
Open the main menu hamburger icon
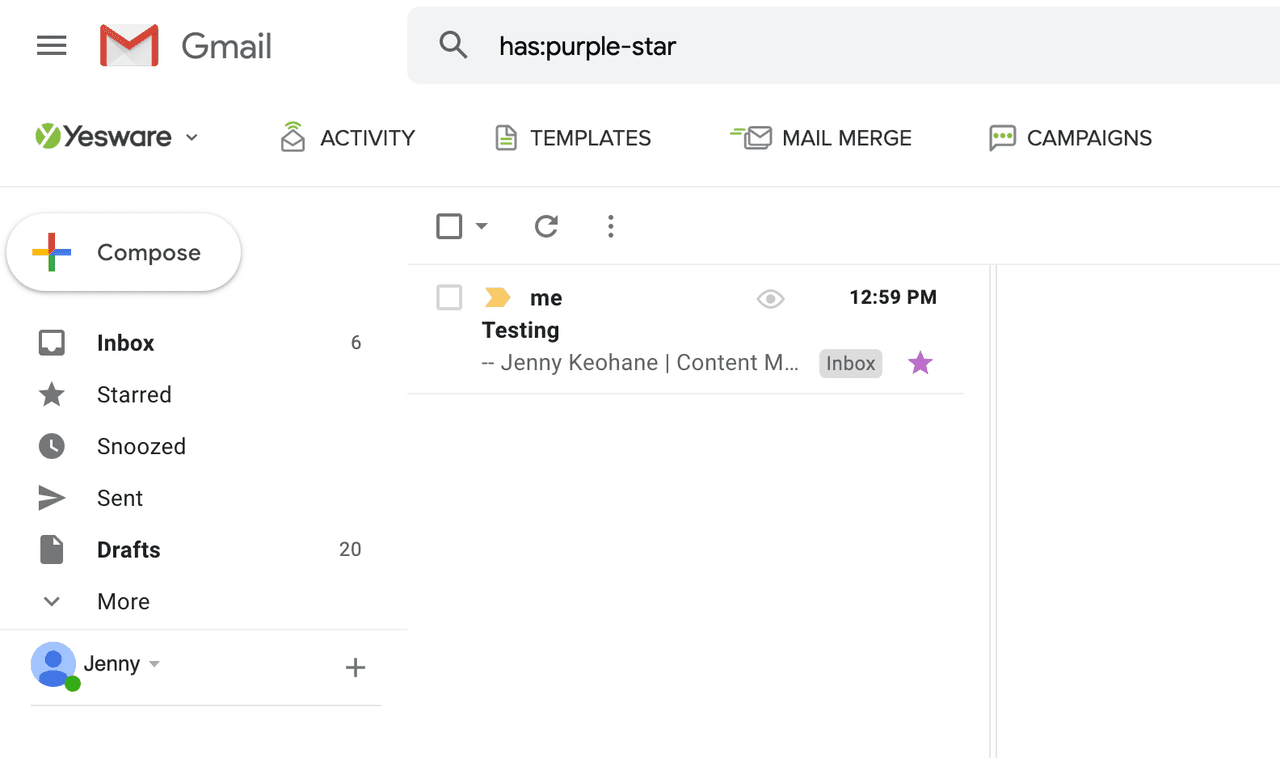pyautogui.click(x=51, y=46)
